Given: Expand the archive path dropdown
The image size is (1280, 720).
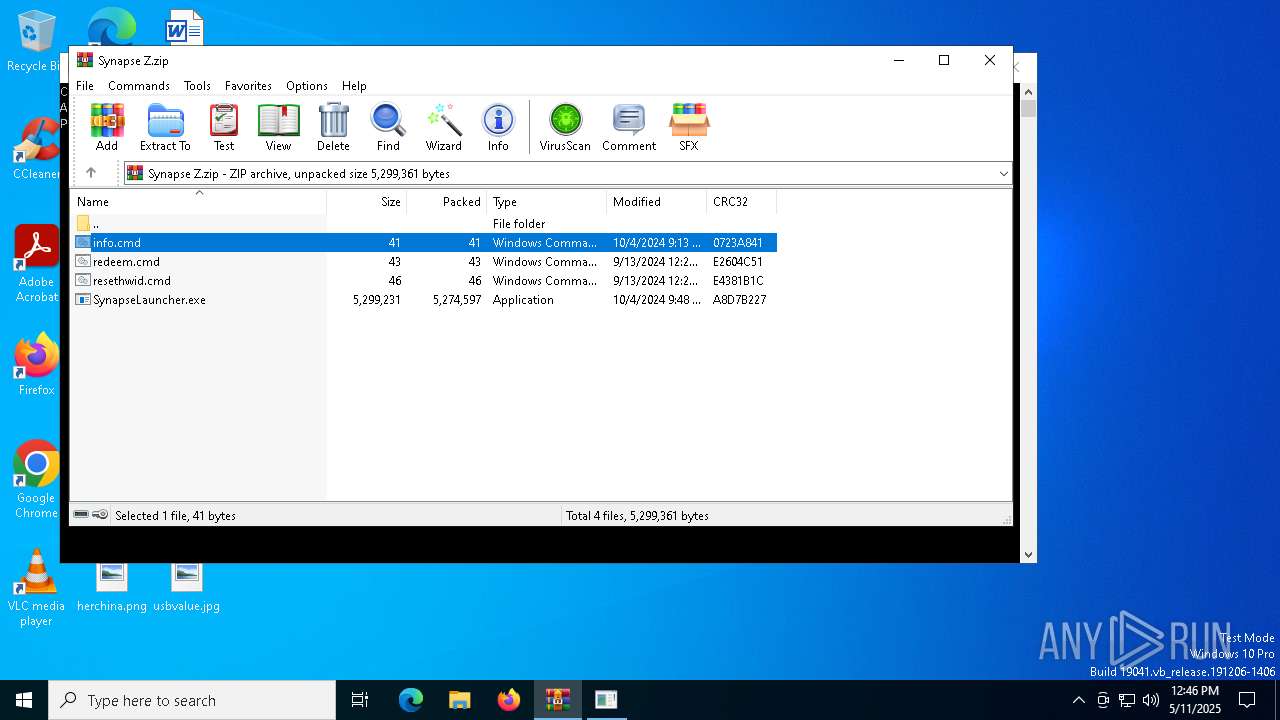Looking at the screenshot, I should 1003,174.
